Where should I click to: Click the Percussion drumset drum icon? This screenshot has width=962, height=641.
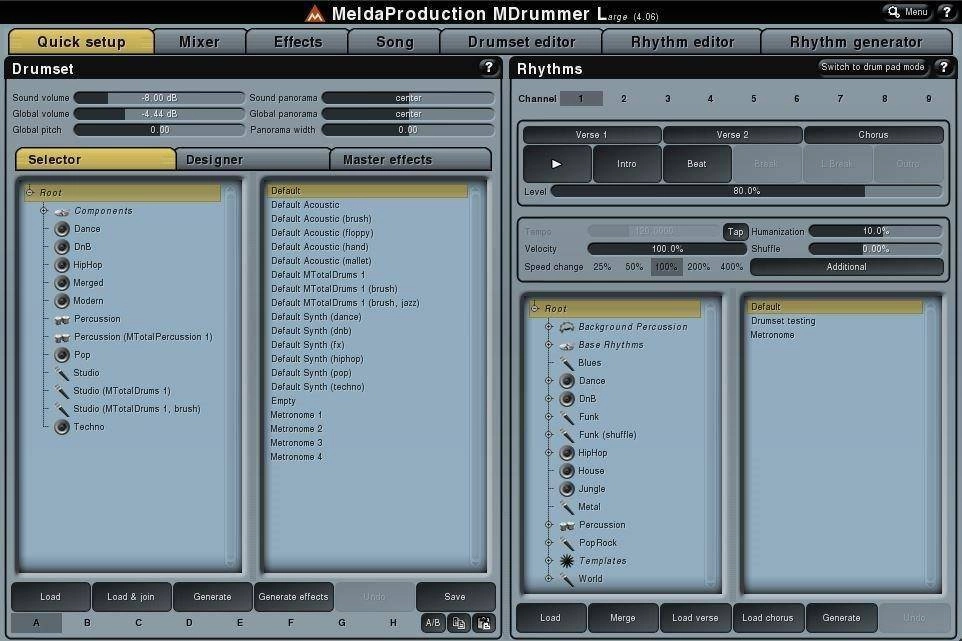tap(62, 319)
